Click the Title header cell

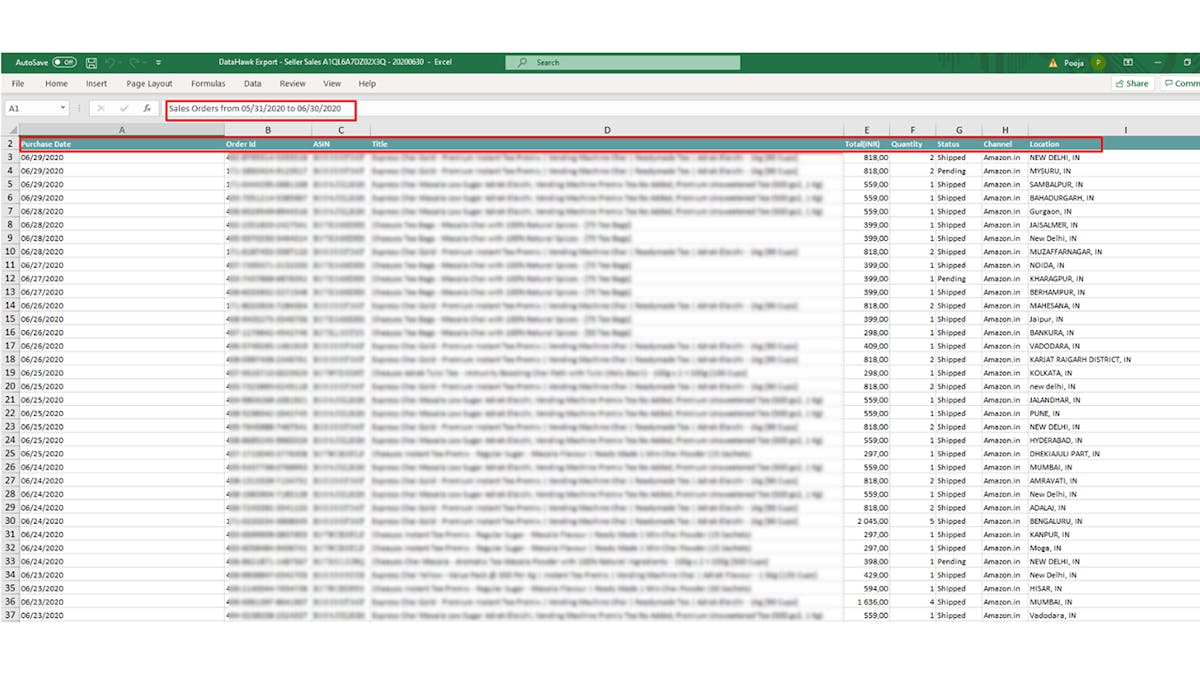pyautogui.click(x=607, y=144)
